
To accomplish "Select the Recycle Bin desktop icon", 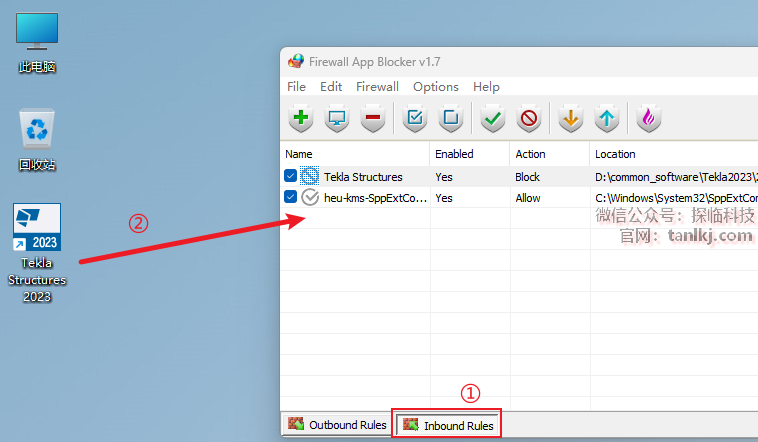I will 37,140.
